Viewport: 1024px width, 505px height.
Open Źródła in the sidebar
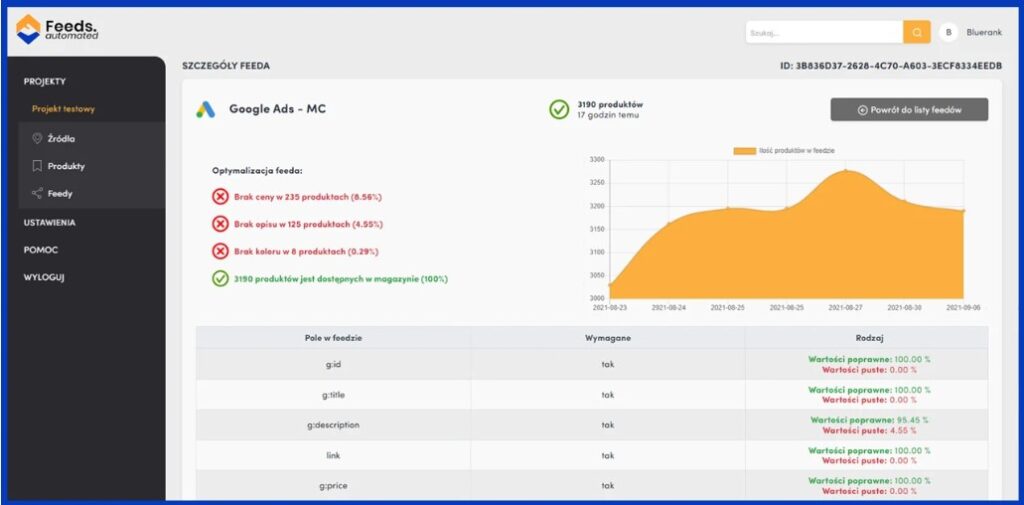coord(61,138)
